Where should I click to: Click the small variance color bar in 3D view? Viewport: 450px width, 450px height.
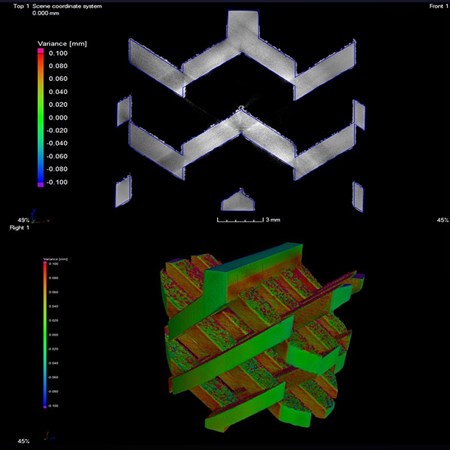click(45, 335)
